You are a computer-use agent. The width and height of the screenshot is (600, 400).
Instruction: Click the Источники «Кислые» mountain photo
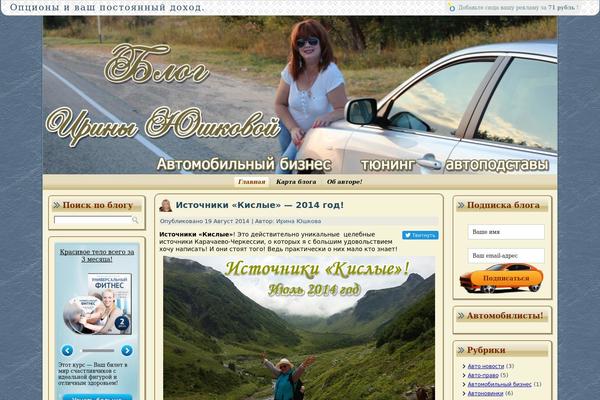(x=299, y=328)
